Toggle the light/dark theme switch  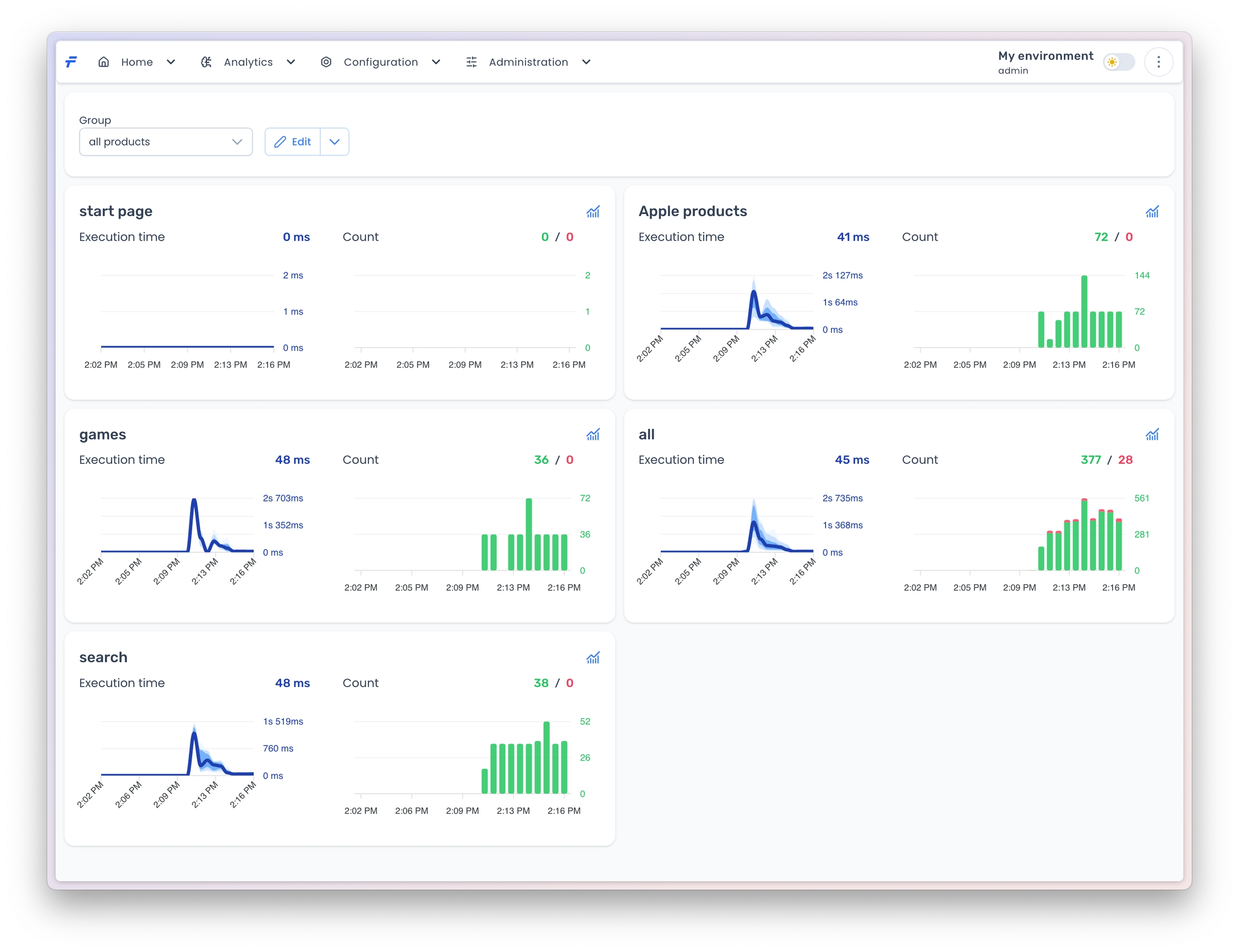coord(1119,62)
